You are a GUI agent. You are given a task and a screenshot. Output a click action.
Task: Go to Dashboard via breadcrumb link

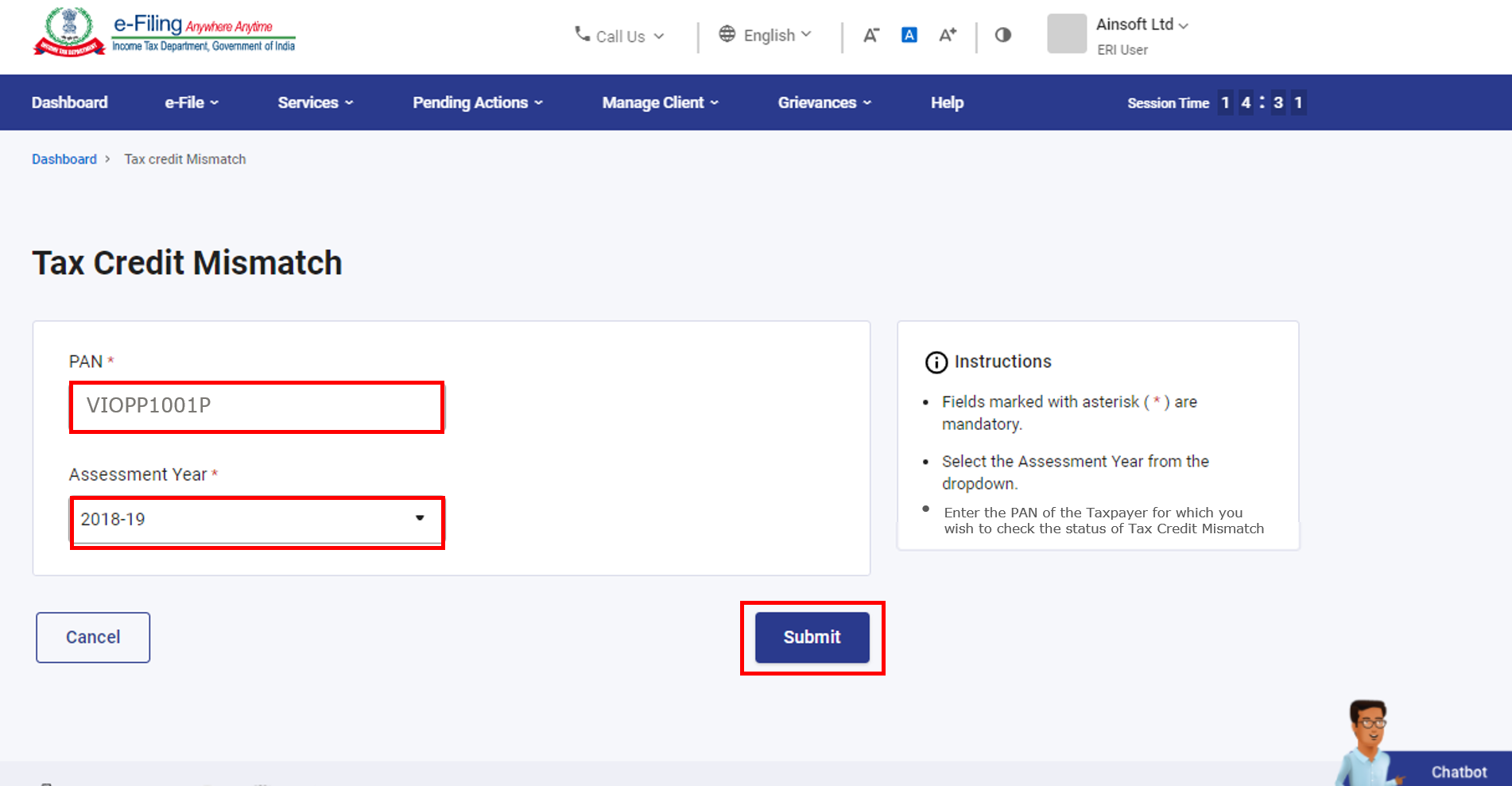[x=64, y=159]
